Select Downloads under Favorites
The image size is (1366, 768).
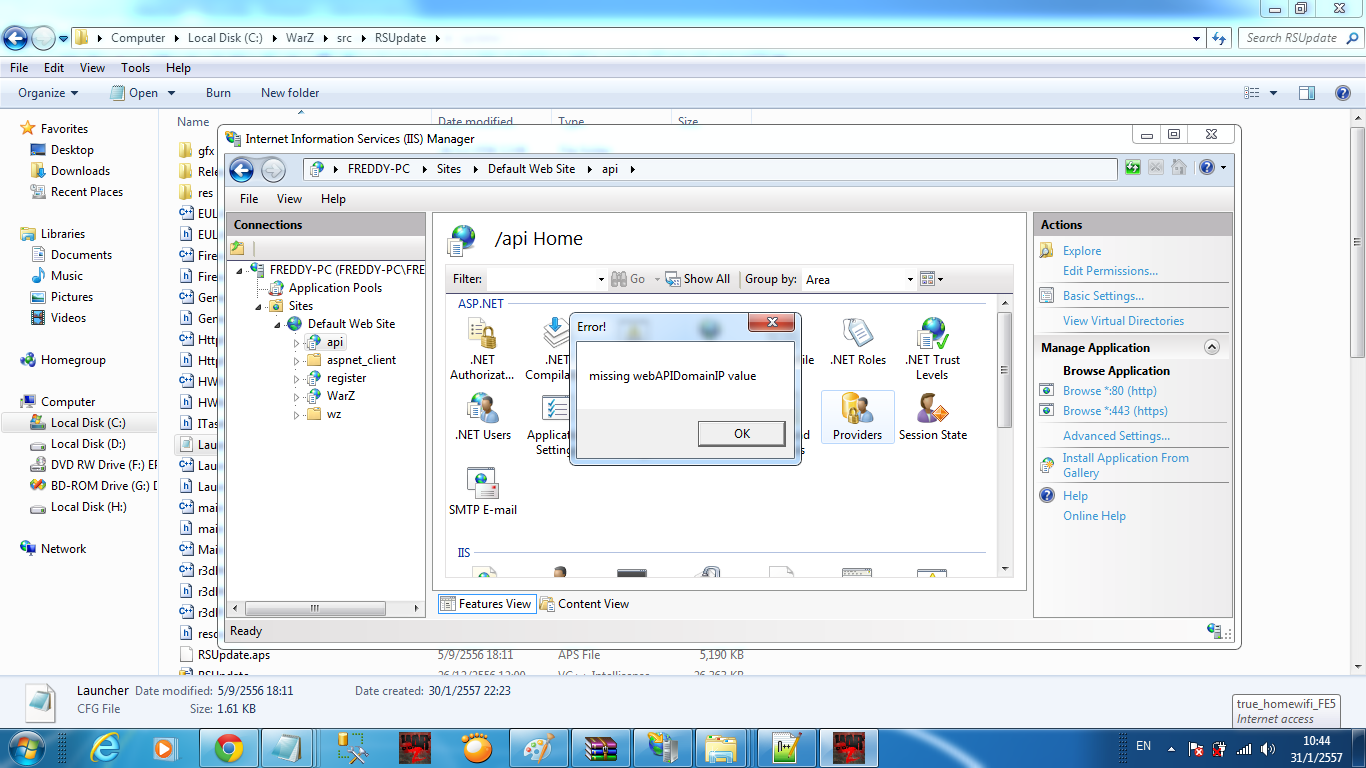(80, 171)
